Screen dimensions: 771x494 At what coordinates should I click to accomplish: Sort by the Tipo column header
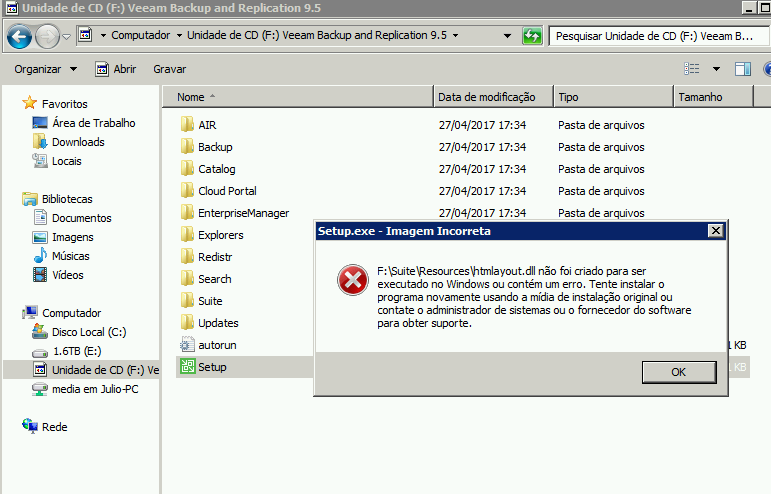pos(613,97)
